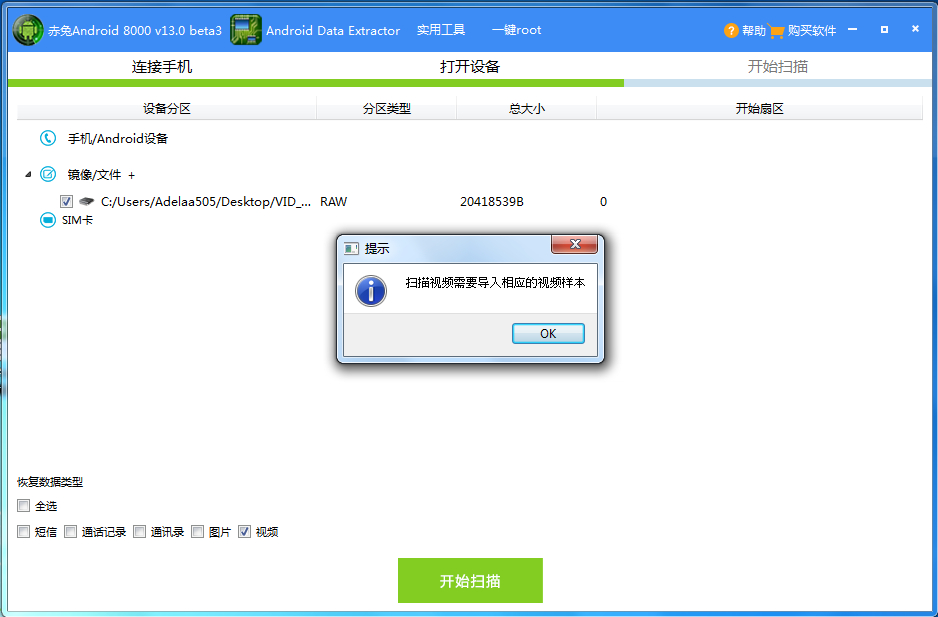Switch to 开始扫描 step tab

coord(778,66)
